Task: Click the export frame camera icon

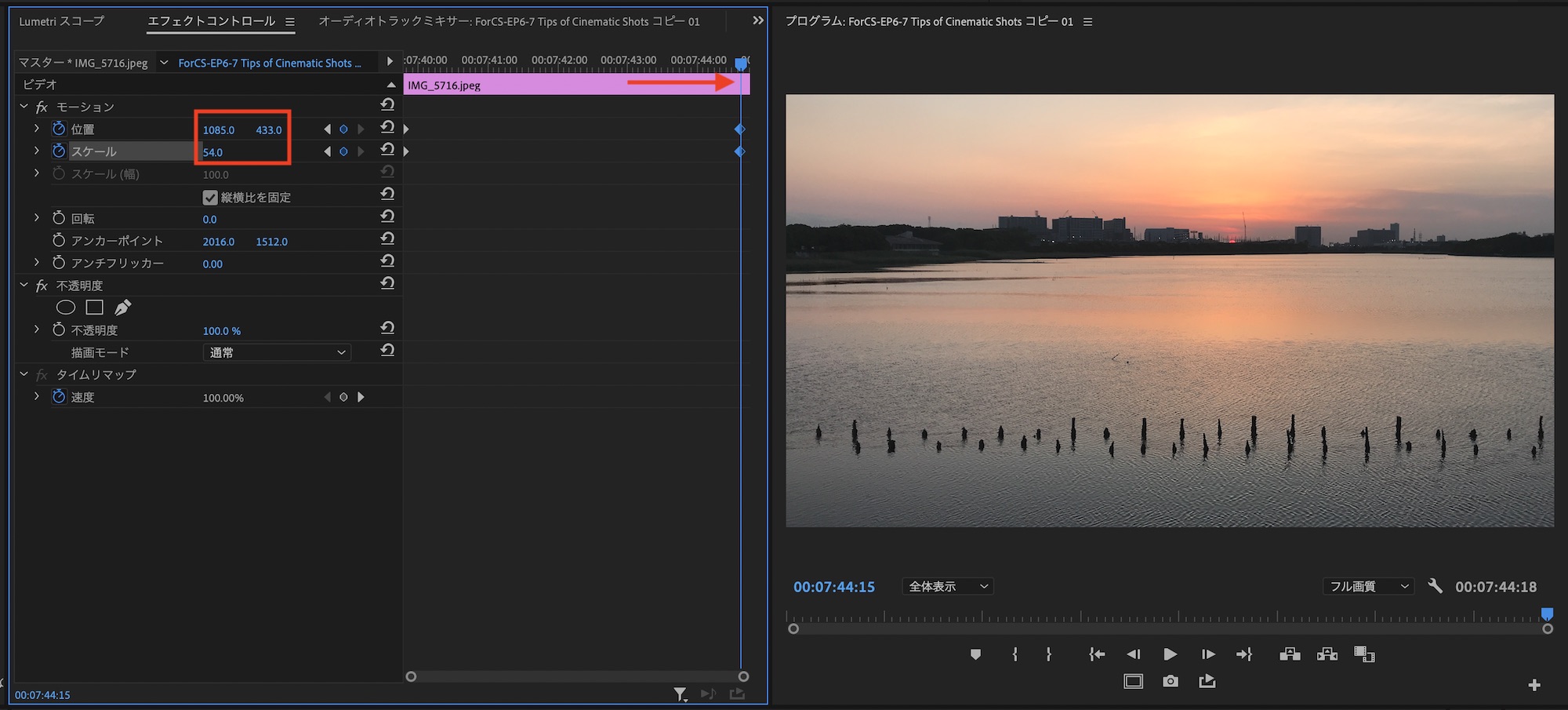Action: tap(1170, 681)
